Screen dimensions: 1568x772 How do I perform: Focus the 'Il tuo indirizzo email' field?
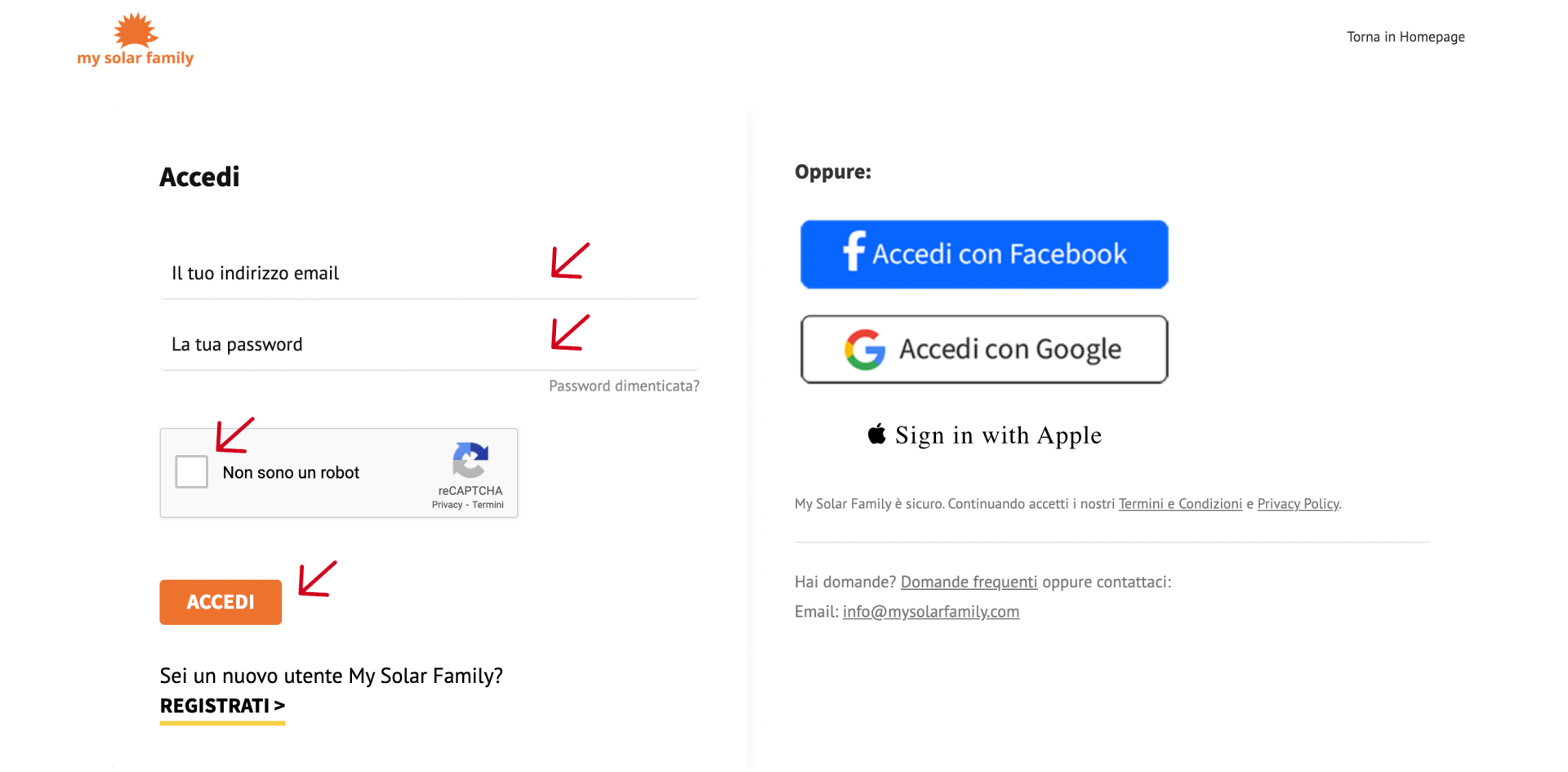[430, 273]
